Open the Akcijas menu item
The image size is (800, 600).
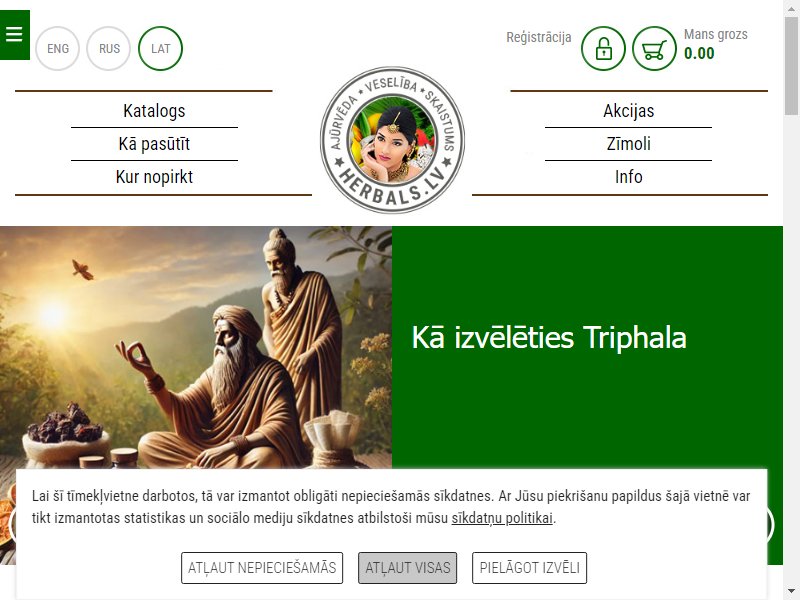click(x=628, y=111)
